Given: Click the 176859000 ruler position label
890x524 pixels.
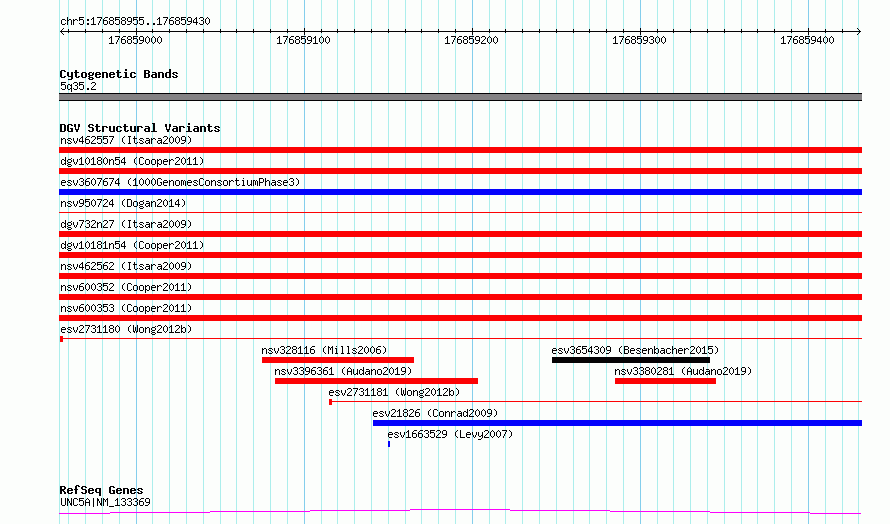Looking at the screenshot, I should 135,40.
